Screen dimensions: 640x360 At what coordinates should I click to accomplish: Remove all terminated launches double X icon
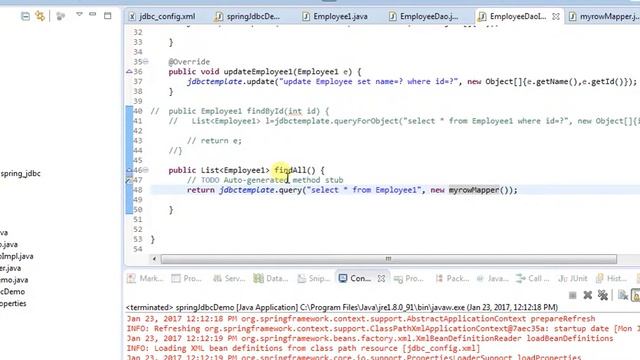(x=603, y=295)
